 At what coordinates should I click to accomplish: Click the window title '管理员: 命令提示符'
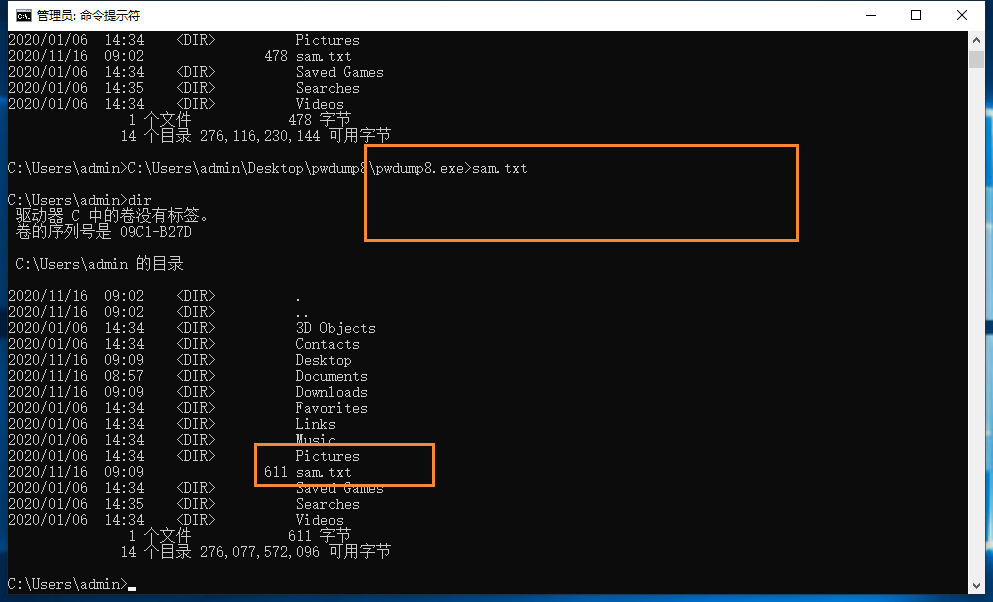click(89, 15)
